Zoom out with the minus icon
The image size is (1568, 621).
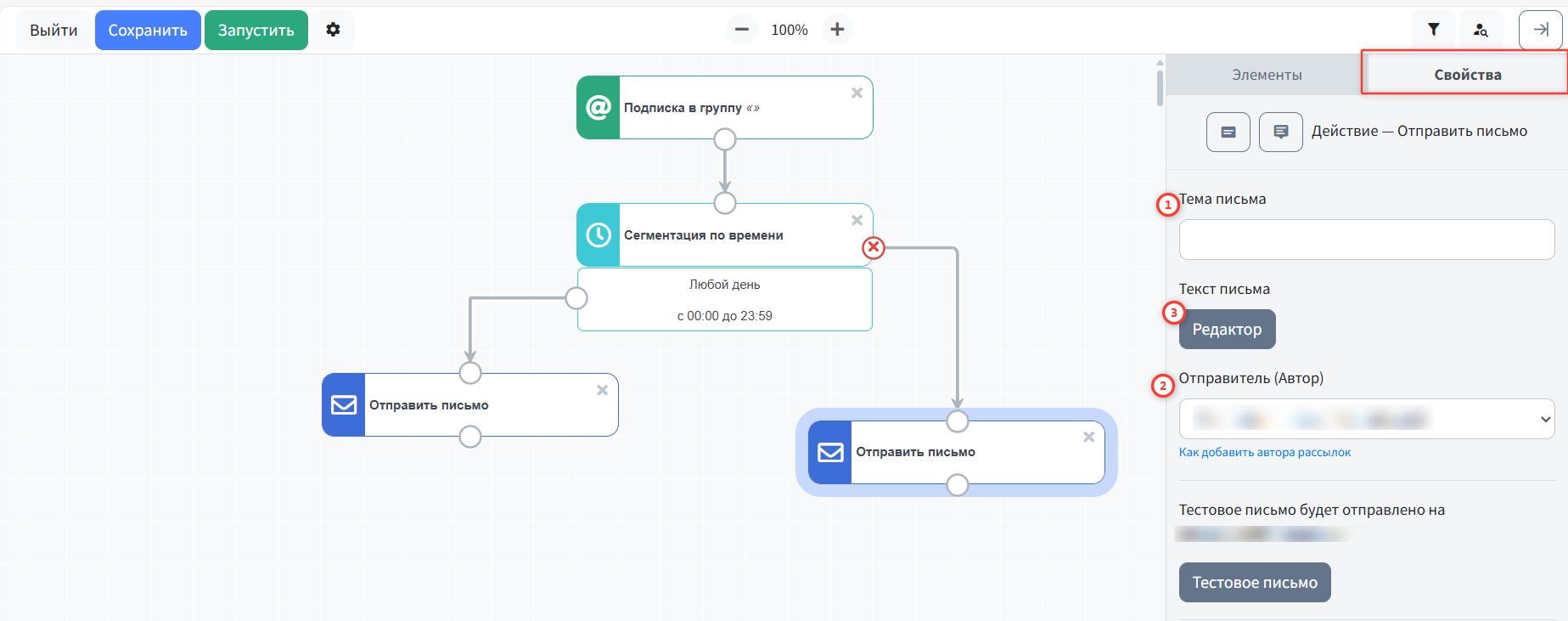tap(741, 30)
